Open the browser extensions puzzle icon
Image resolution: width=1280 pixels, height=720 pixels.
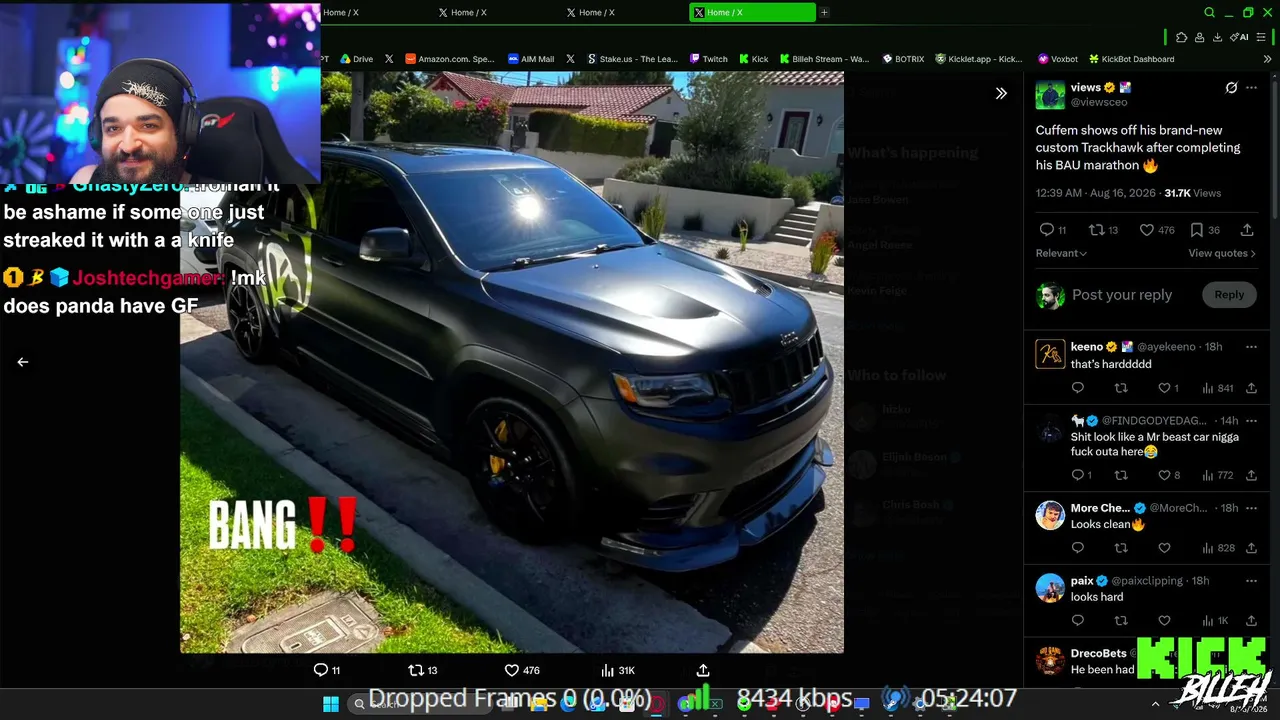1181,37
